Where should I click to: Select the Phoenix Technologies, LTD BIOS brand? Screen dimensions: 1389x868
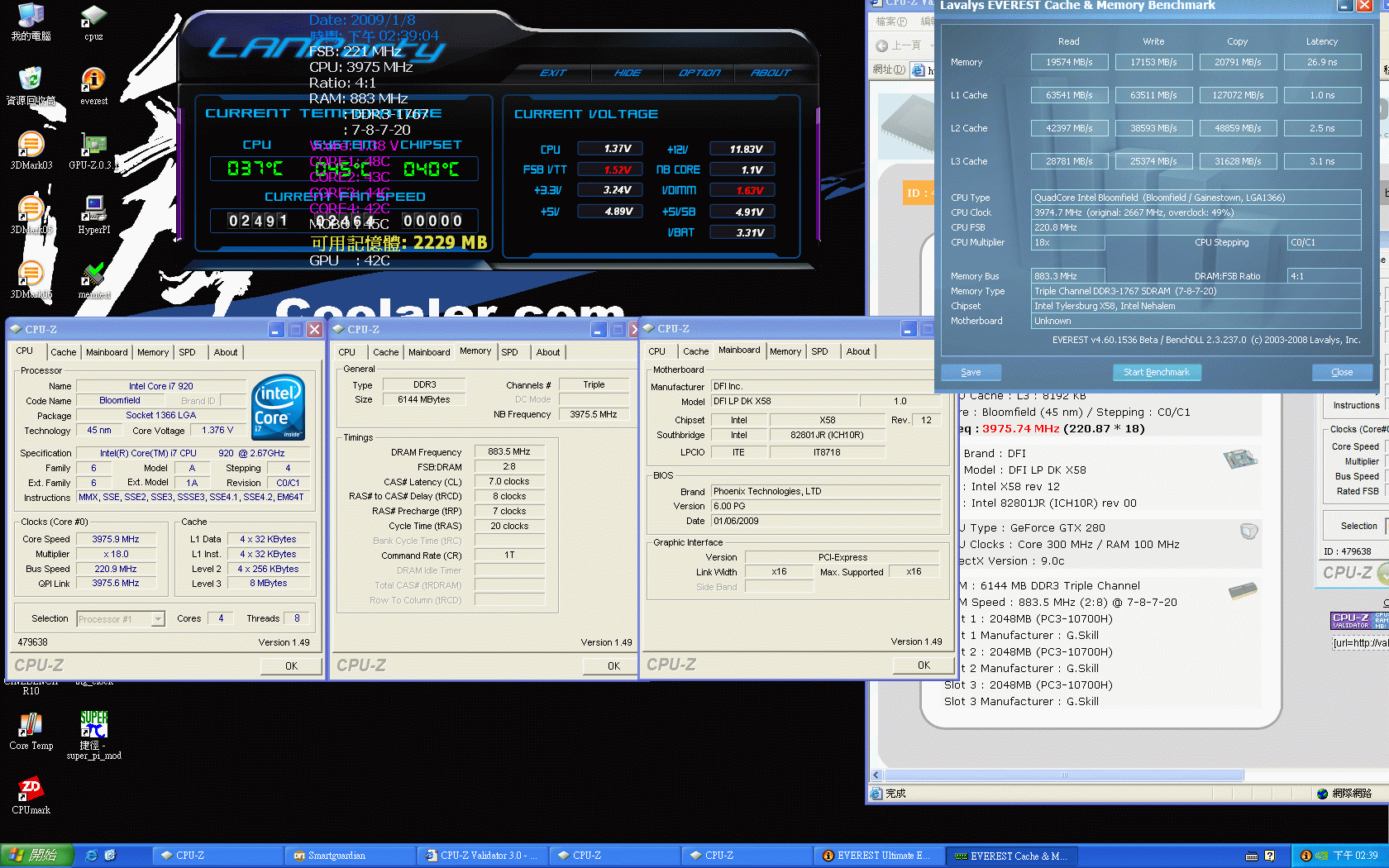click(826, 491)
